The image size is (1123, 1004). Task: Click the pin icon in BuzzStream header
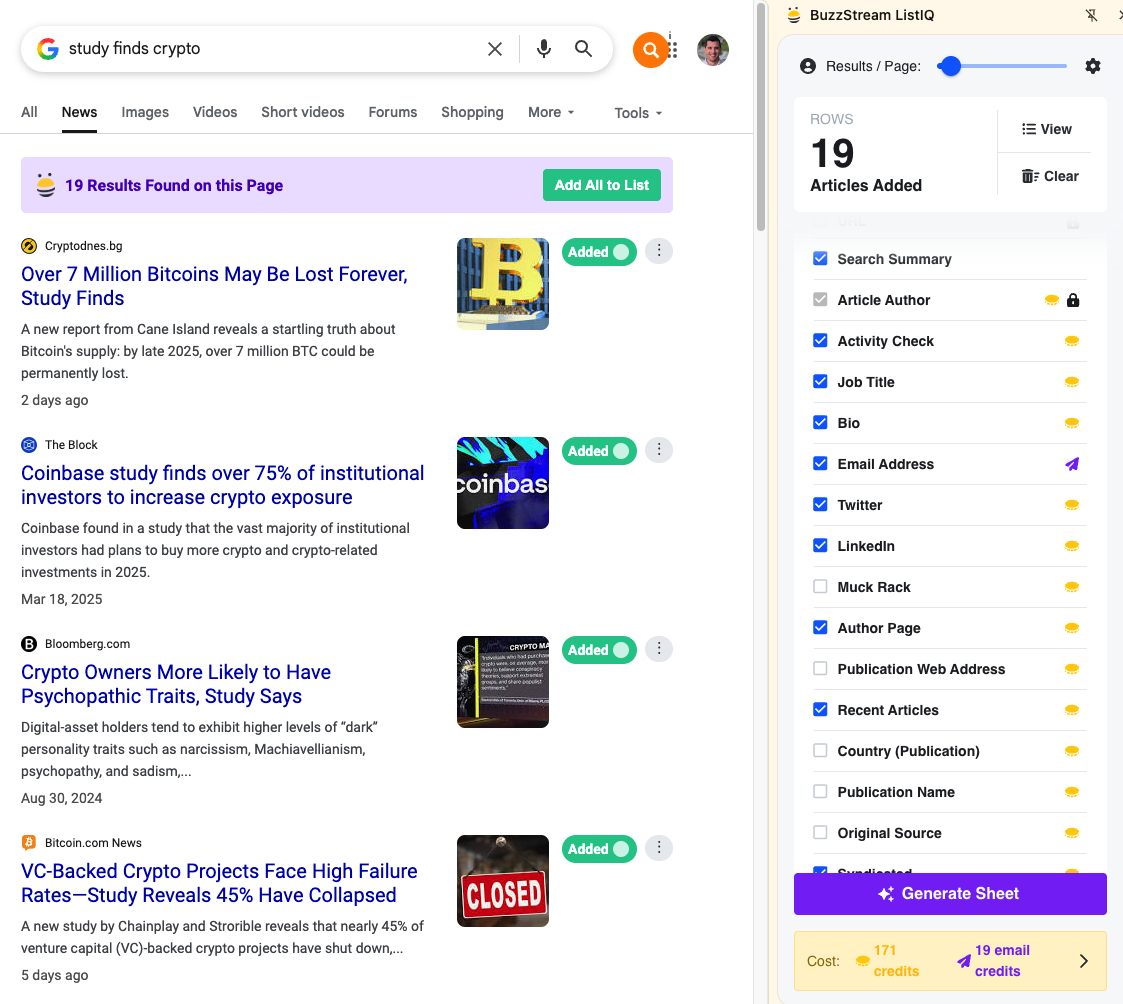[1091, 15]
